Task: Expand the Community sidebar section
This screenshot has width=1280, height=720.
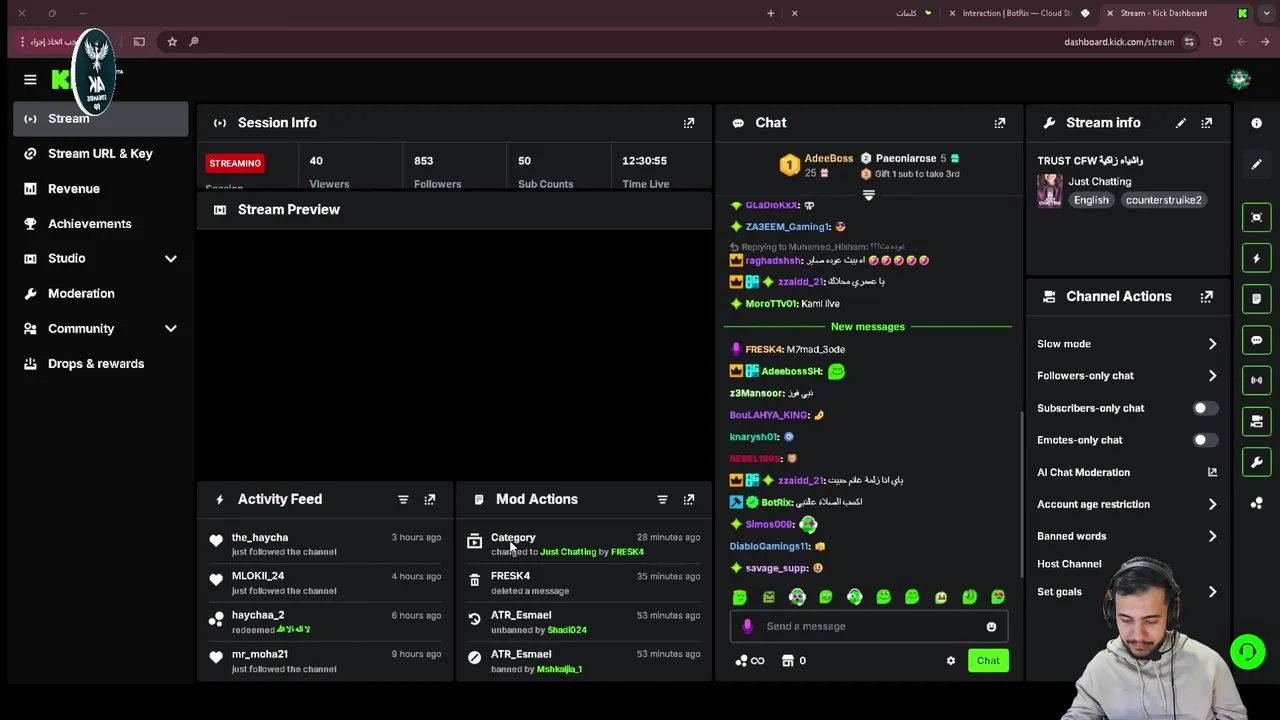Action: [x=170, y=329]
